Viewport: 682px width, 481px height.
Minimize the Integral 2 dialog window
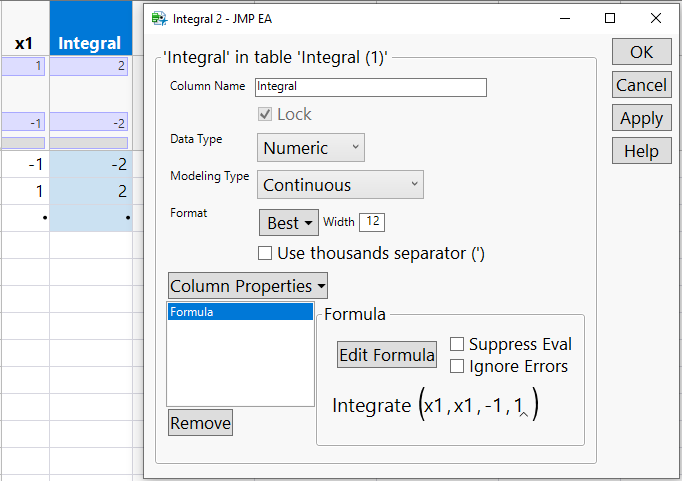pos(564,18)
